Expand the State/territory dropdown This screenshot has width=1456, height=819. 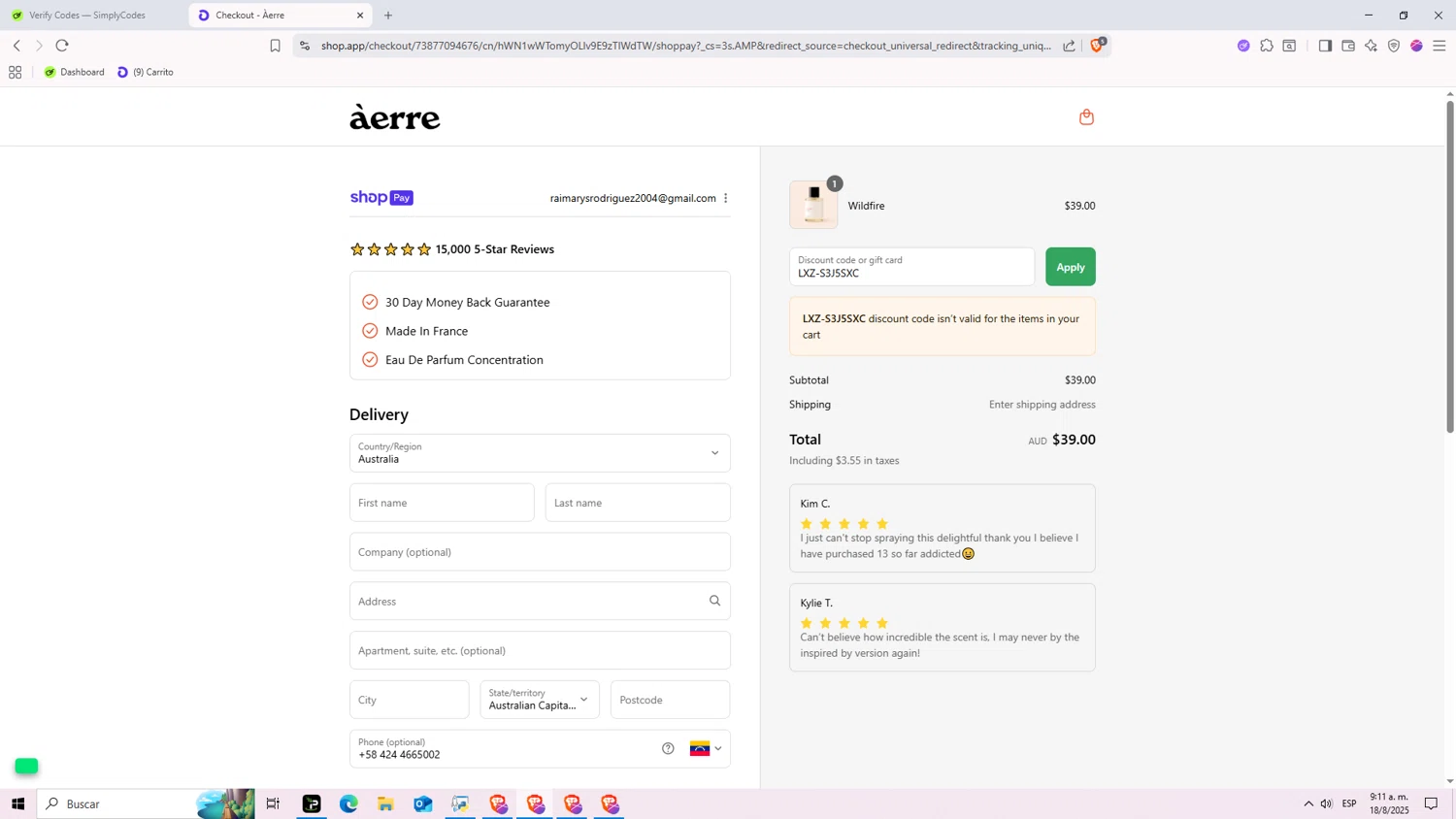pyautogui.click(x=540, y=700)
